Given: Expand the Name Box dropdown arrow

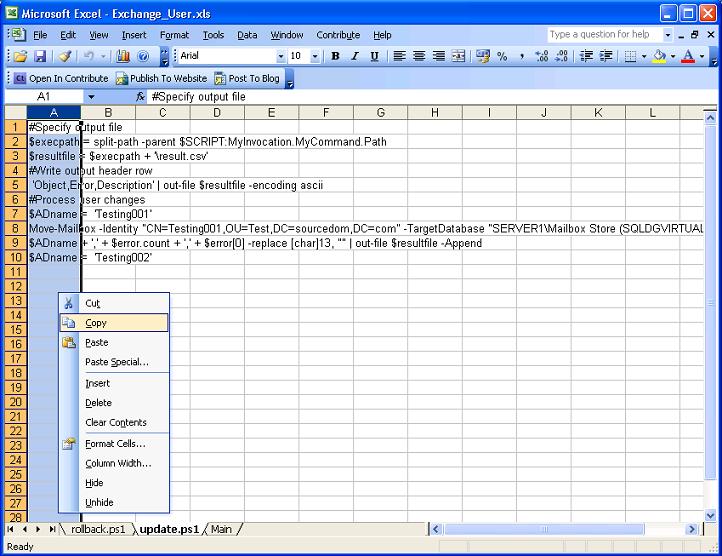Looking at the screenshot, I should pos(91,97).
